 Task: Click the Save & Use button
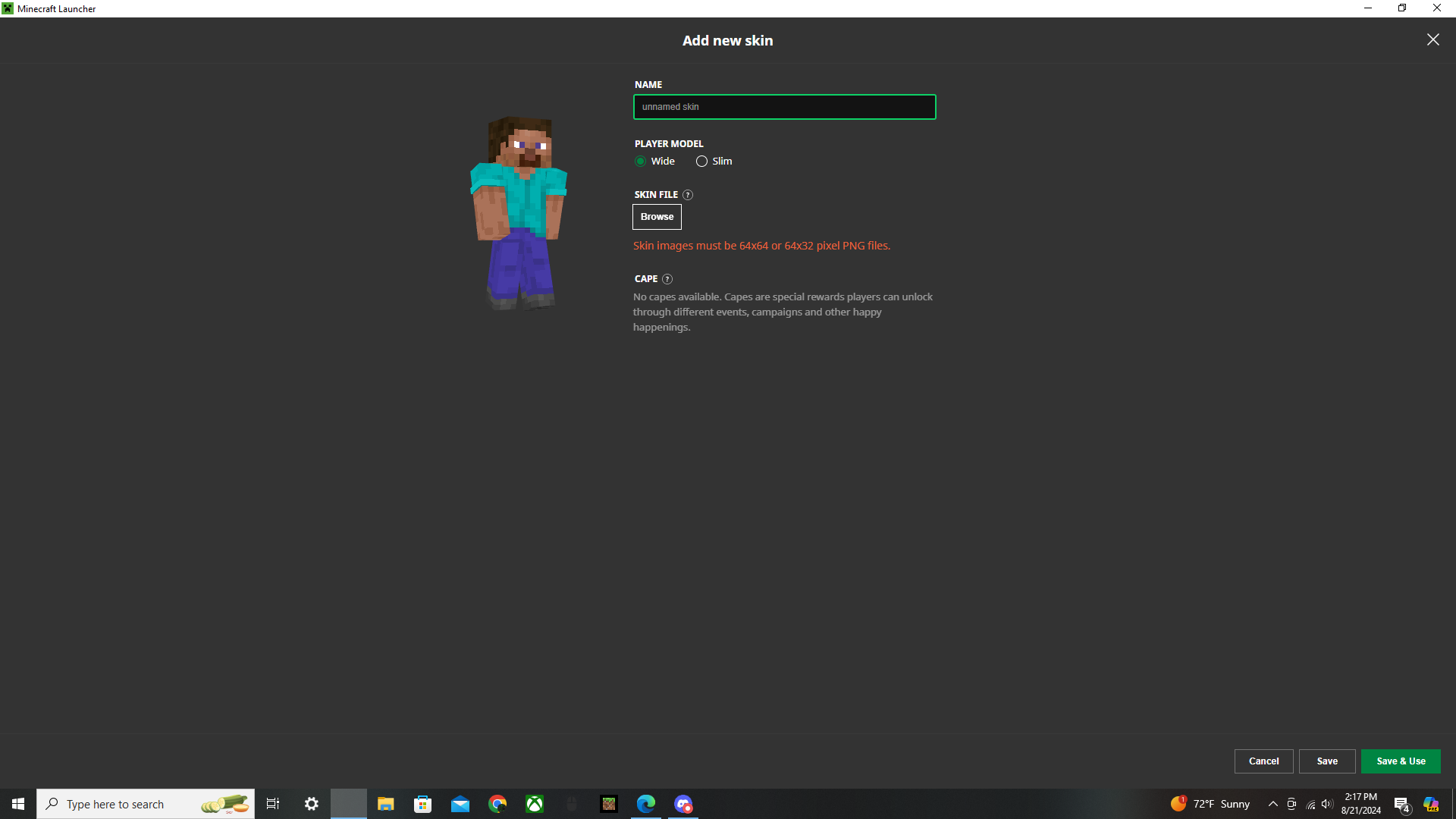(1401, 761)
